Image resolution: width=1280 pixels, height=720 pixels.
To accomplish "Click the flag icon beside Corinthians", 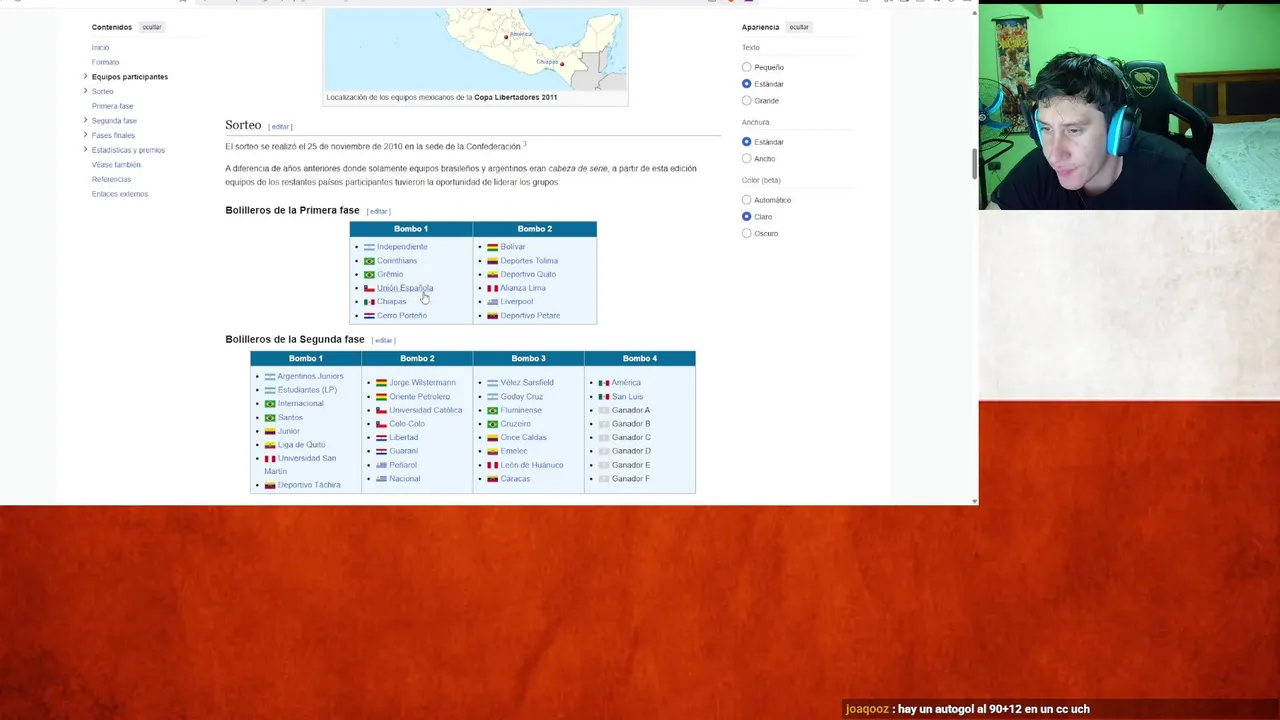I will pos(369,261).
